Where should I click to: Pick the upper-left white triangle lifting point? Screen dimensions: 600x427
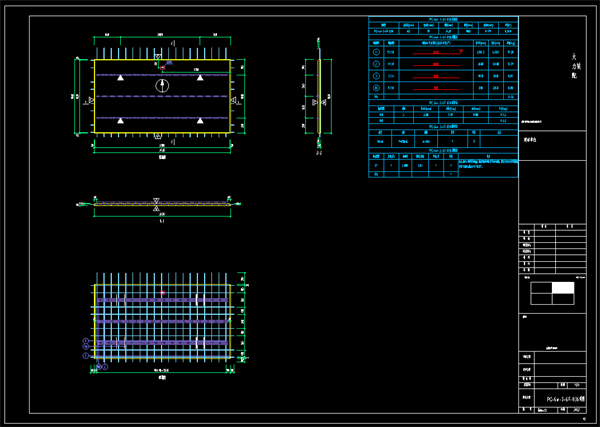tap(121, 78)
